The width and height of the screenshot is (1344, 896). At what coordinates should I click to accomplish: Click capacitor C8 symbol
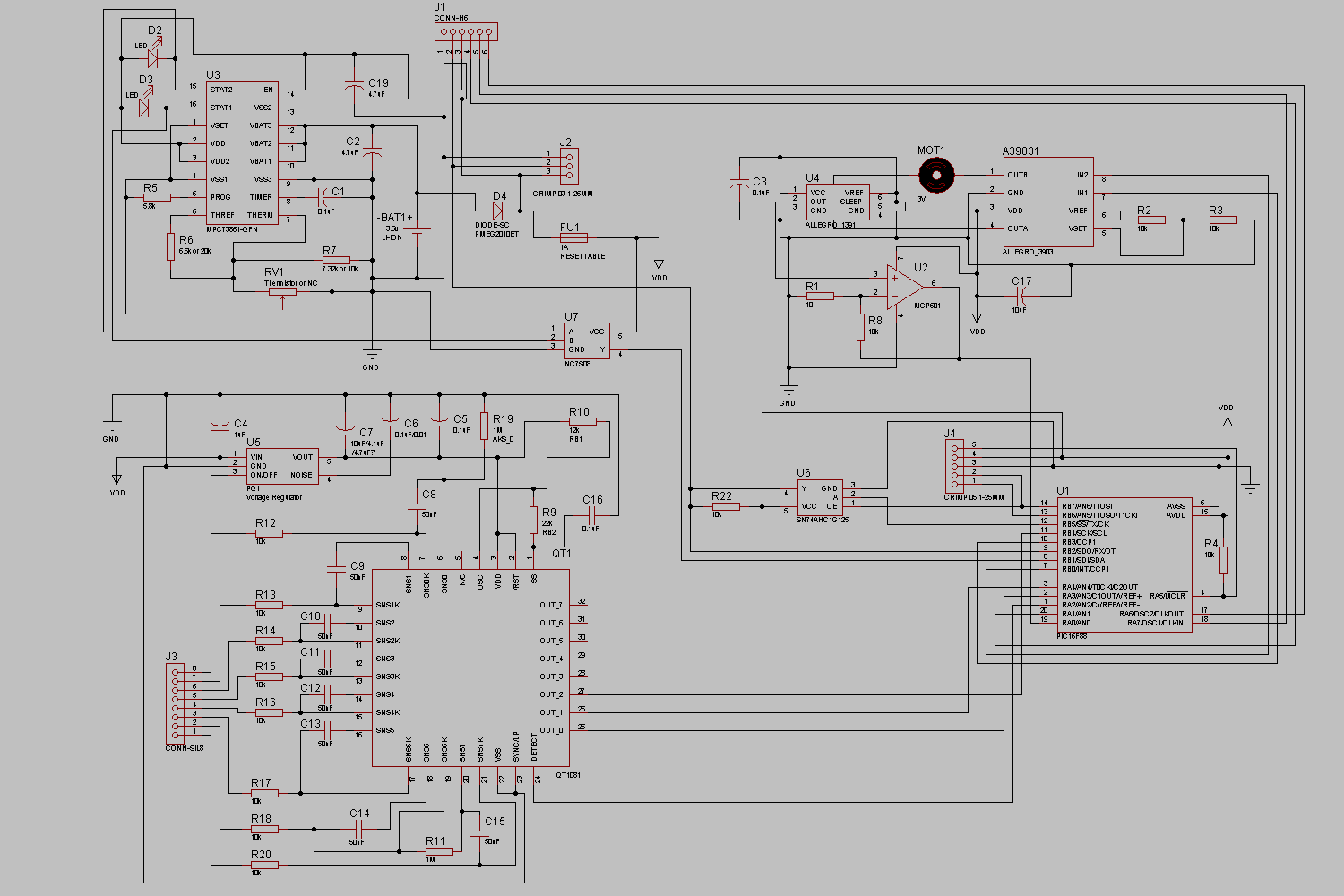[x=417, y=506]
